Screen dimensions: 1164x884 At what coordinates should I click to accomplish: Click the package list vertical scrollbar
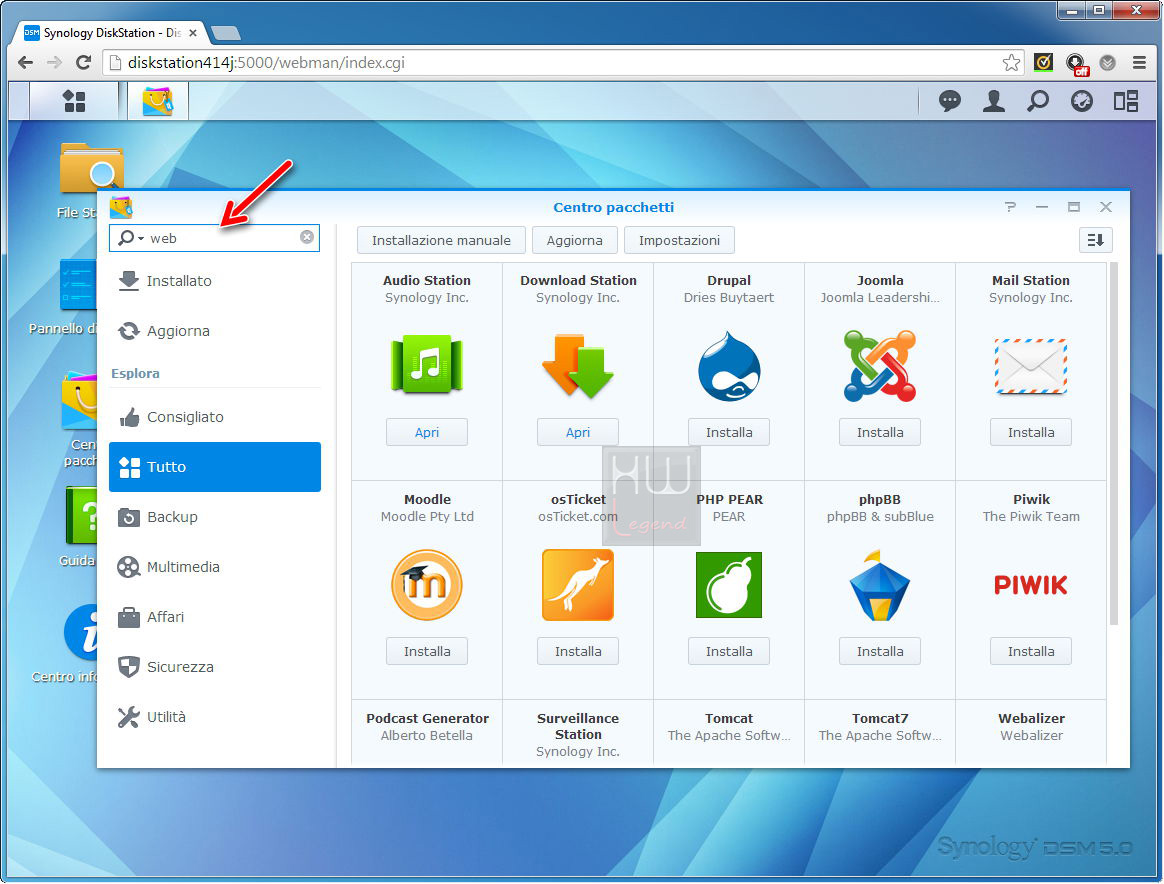point(1114,443)
